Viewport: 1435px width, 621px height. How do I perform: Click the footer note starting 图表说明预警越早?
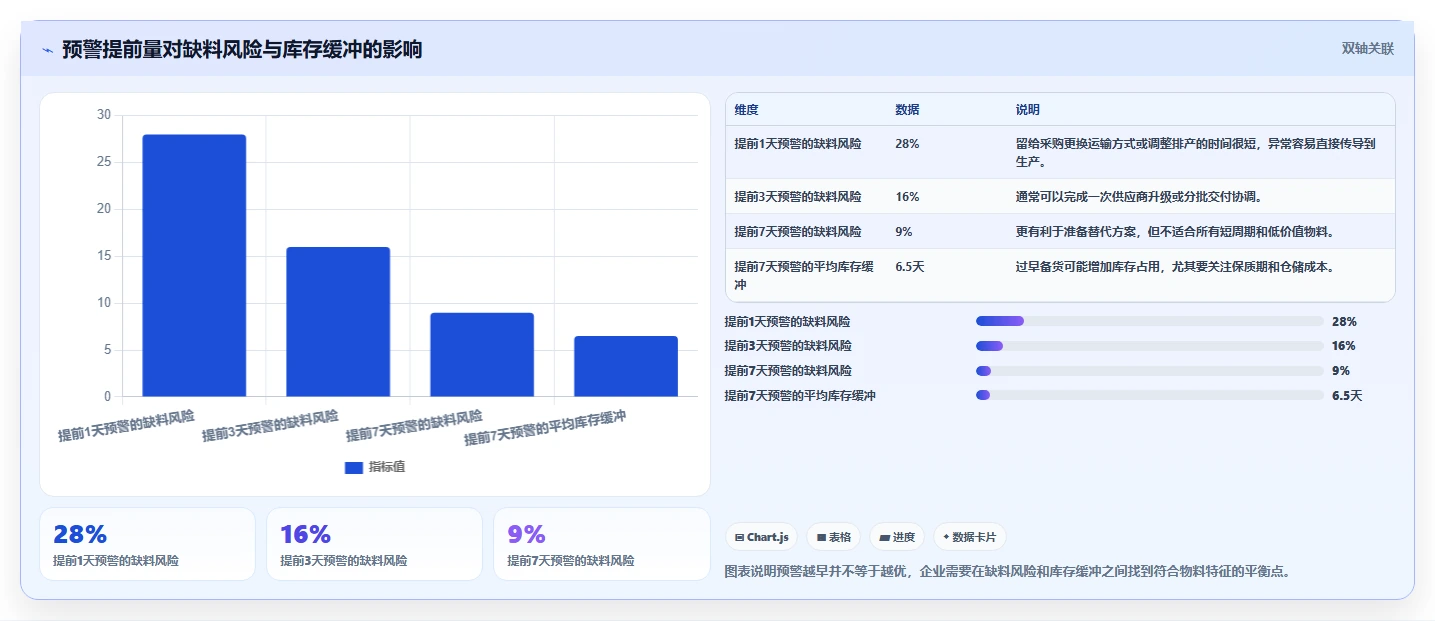coord(1008,572)
